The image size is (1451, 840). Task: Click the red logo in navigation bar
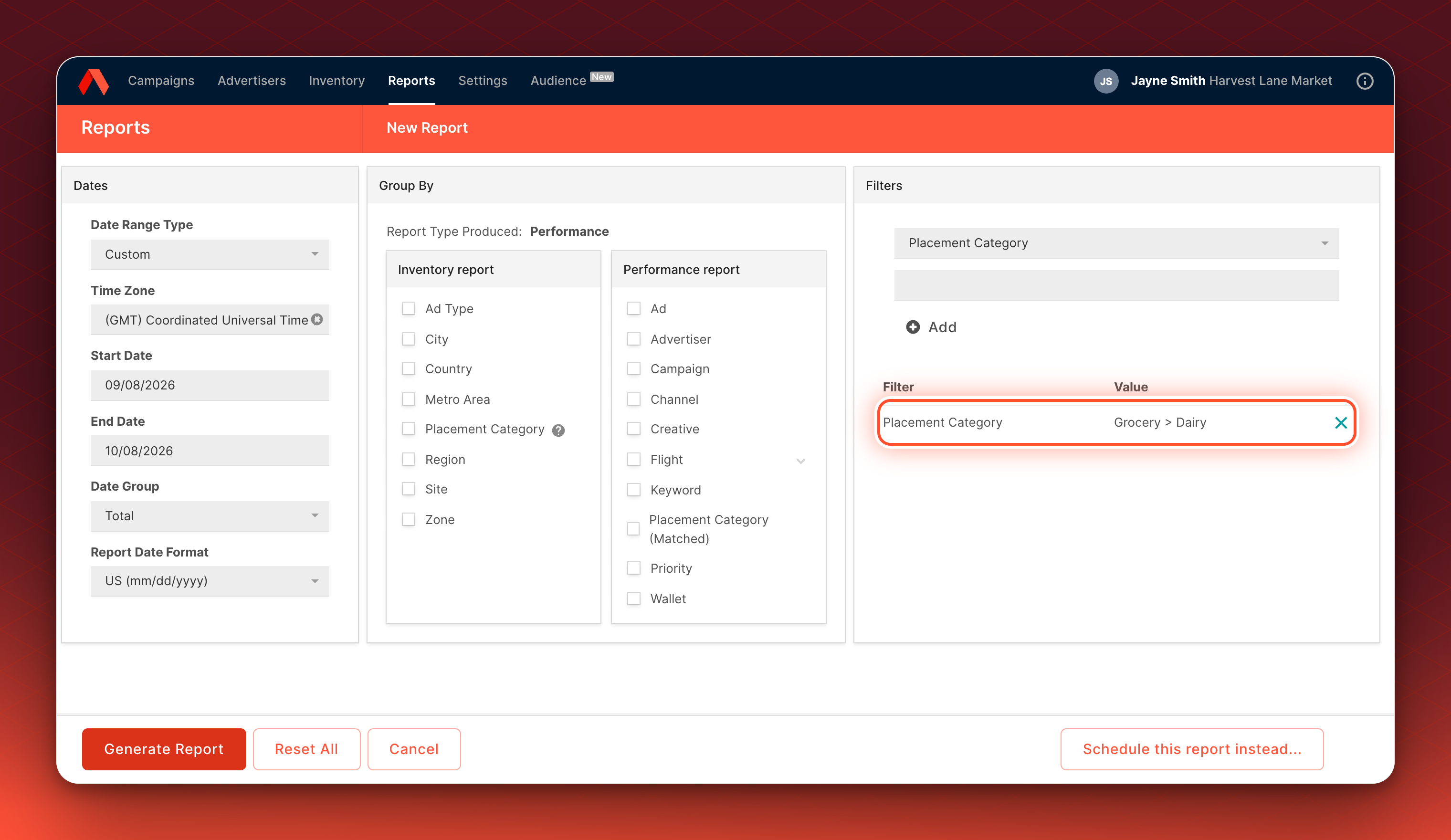coord(93,81)
